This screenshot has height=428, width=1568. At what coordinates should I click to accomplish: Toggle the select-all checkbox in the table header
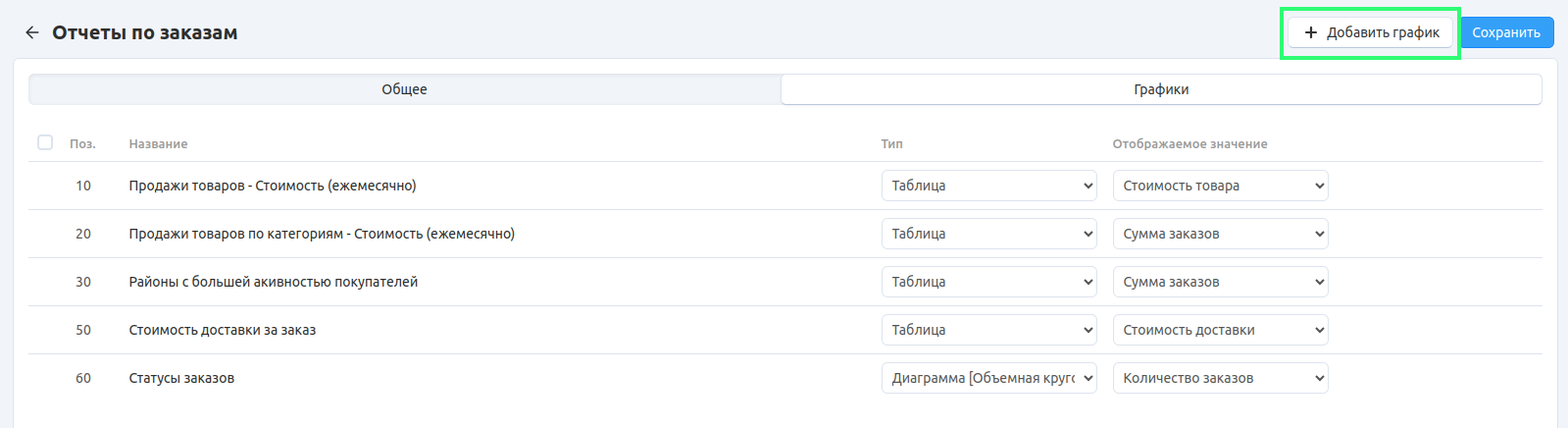45,143
